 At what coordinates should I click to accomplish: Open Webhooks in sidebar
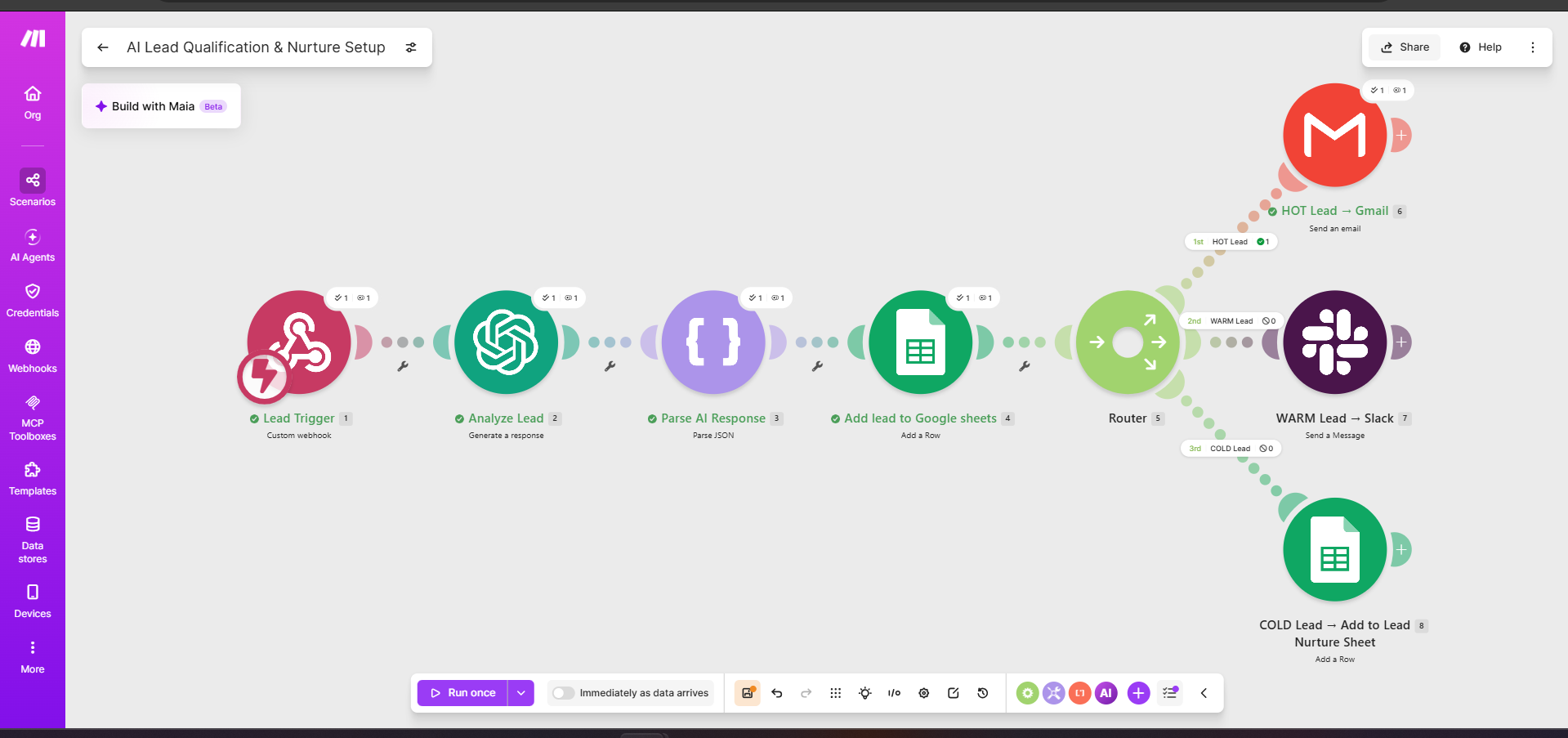[x=33, y=356]
